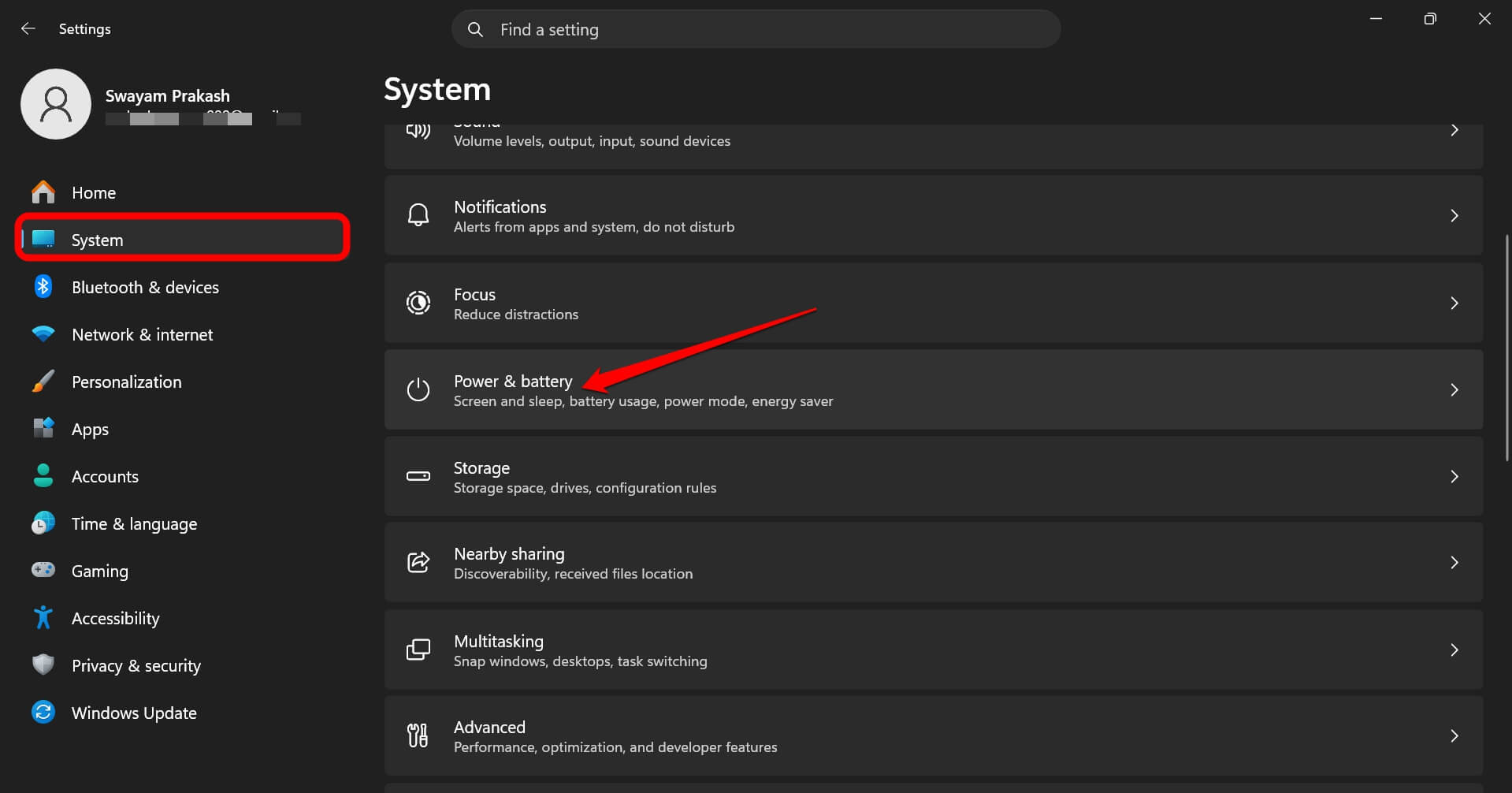This screenshot has height=793, width=1512.
Task: Click the Sound speaker icon
Action: (418, 131)
